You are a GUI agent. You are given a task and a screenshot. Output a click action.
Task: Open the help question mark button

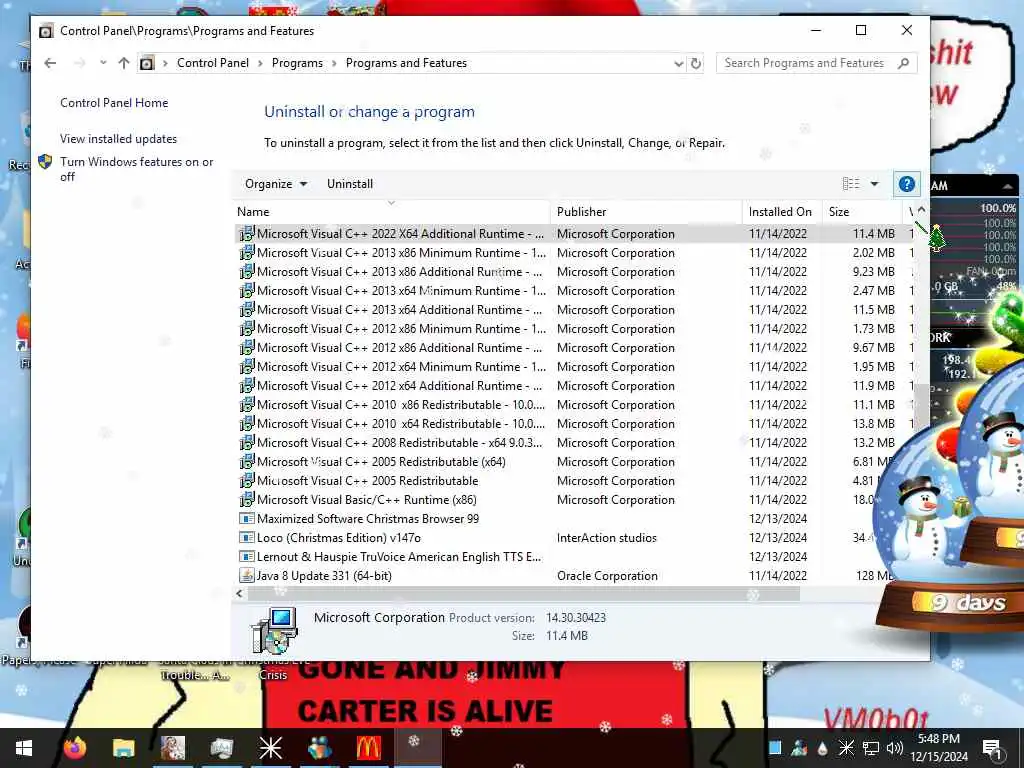coord(906,184)
